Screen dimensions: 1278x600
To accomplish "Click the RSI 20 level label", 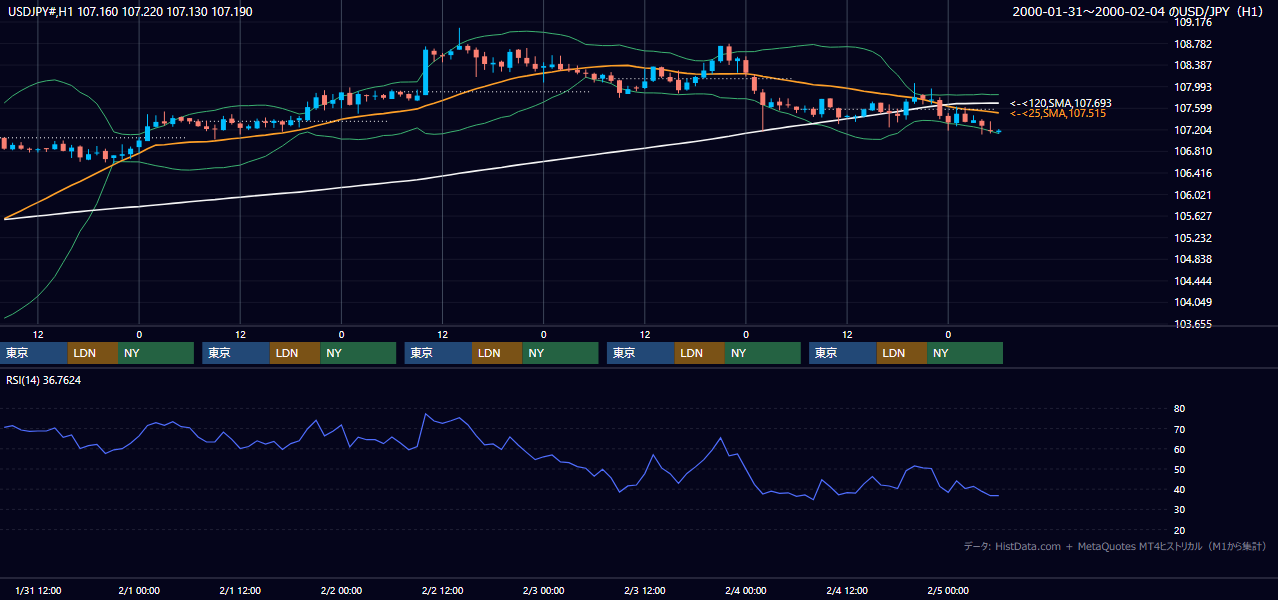I will coord(1180,530).
